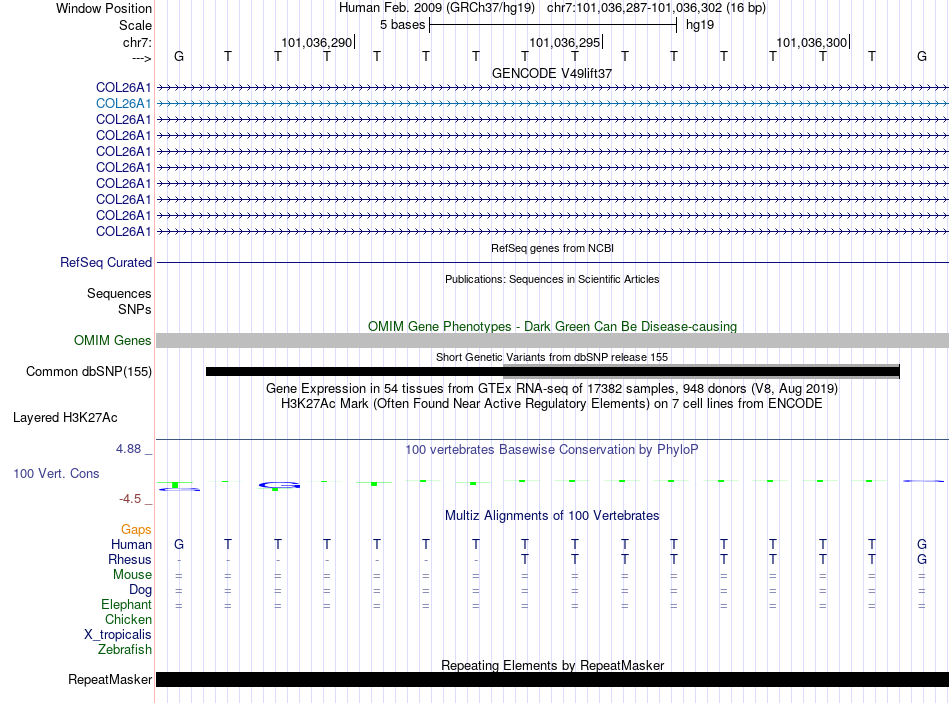This screenshot has height=703, width=950.
Task: Click the black RepeatMasker element bar
Action: (x=553, y=679)
